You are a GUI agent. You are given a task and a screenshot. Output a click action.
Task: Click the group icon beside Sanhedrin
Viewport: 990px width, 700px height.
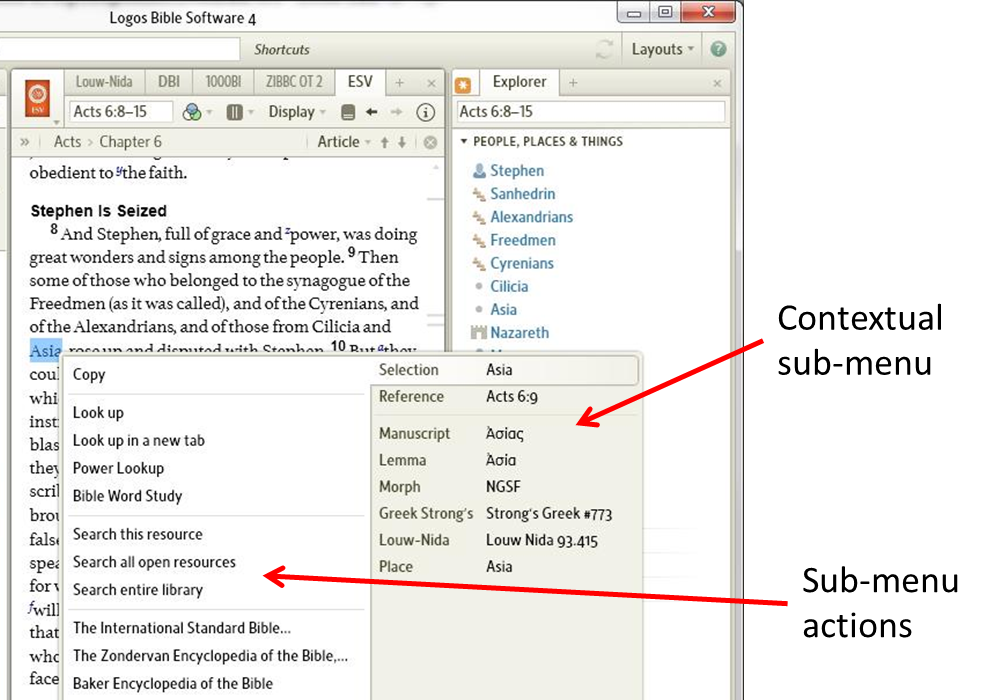pos(479,194)
